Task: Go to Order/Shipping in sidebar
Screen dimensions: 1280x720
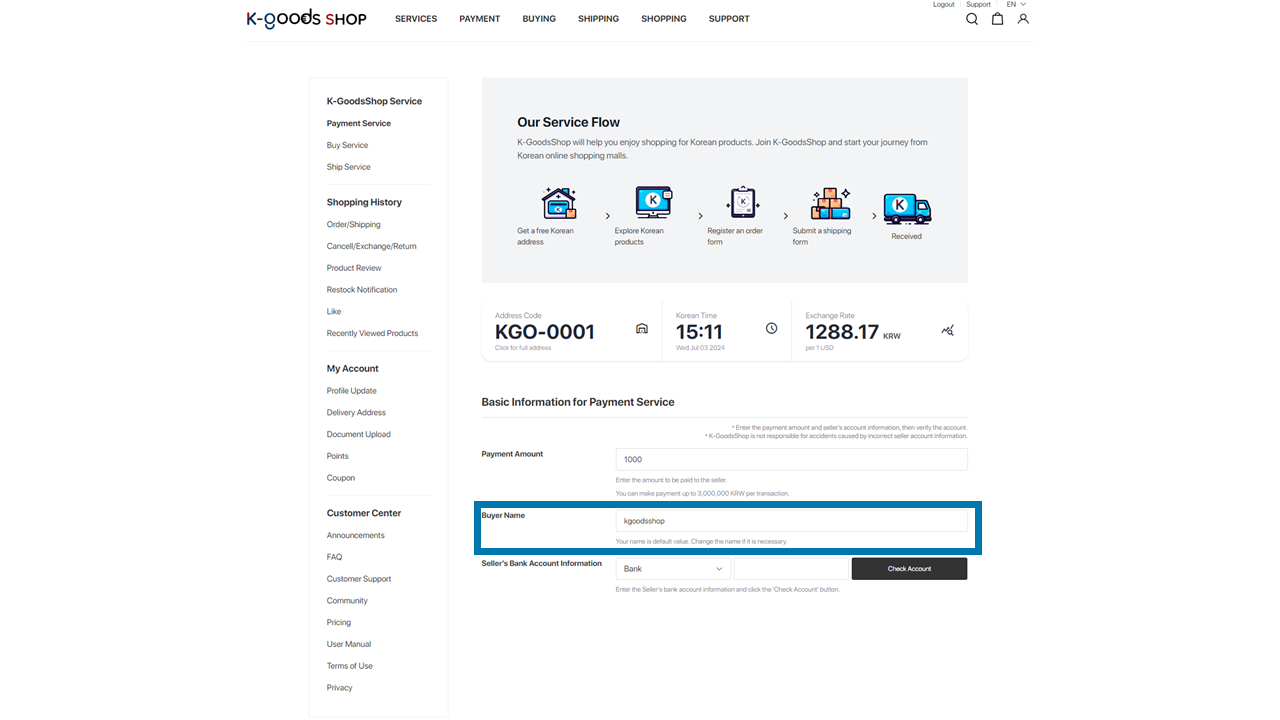Action: coord(353,225)
